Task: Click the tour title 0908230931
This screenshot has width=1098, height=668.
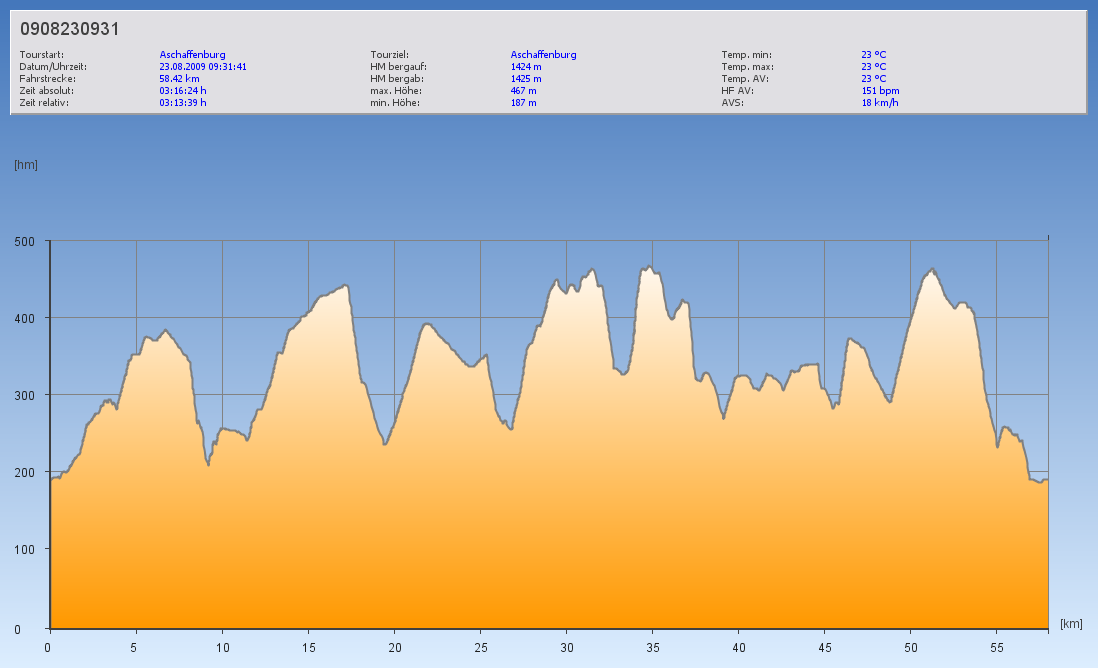Action: pos(70,30)
